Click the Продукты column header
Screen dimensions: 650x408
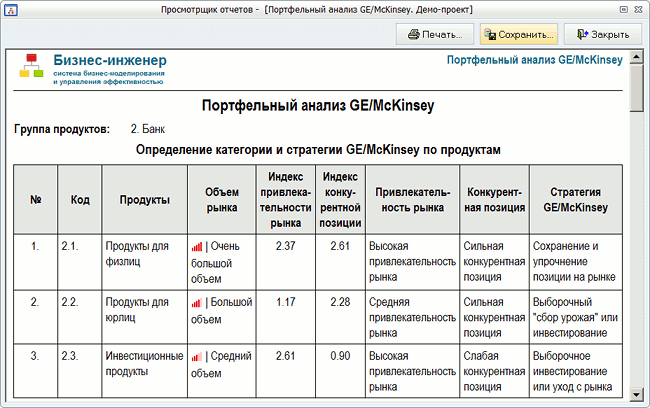(x=145, y=199)
